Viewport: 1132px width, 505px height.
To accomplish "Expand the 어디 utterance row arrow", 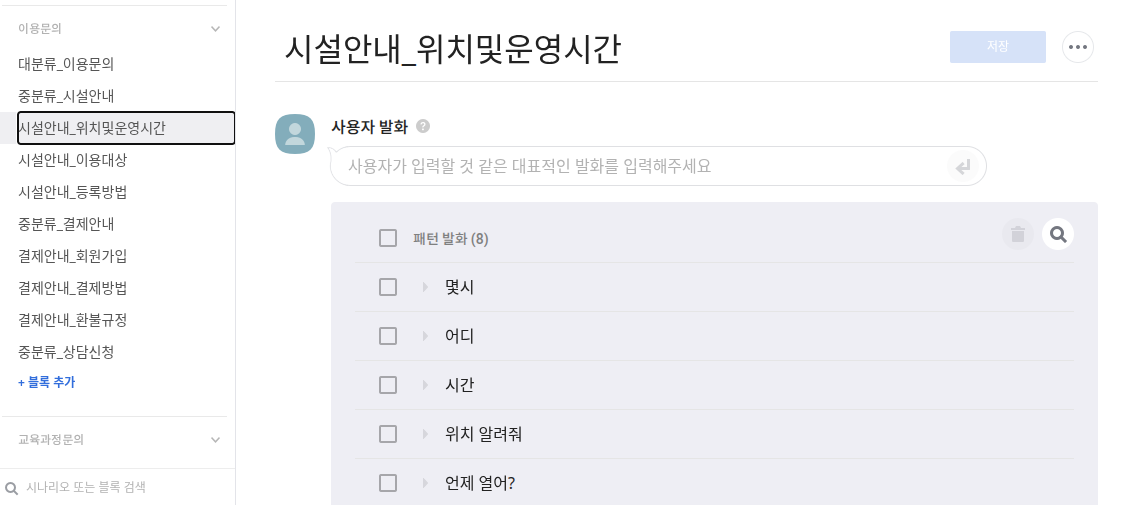I will (x=425, y=336).
